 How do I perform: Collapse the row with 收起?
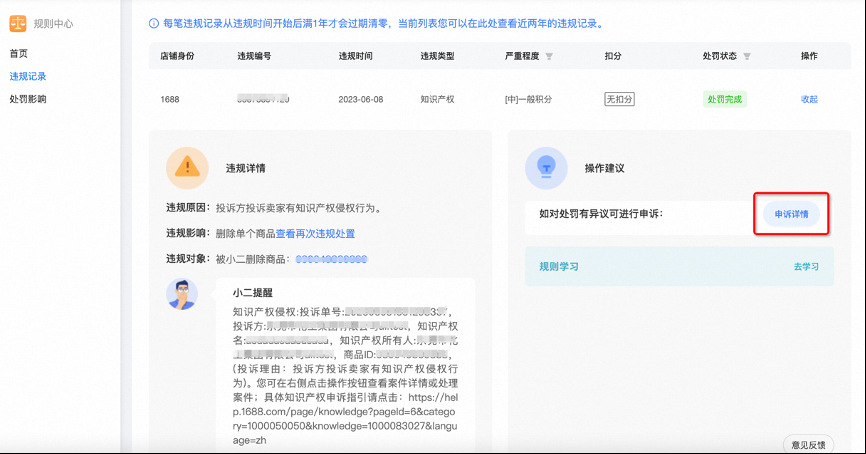tap(809, 99)
